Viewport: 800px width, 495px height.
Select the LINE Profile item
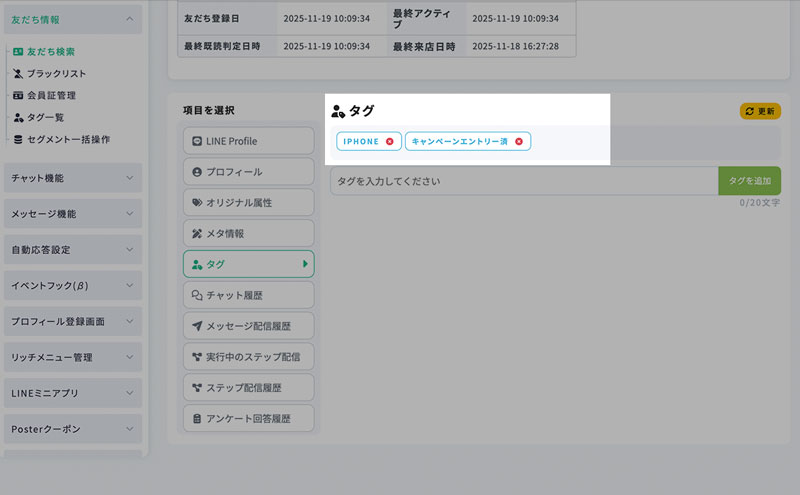coord(248,141)
